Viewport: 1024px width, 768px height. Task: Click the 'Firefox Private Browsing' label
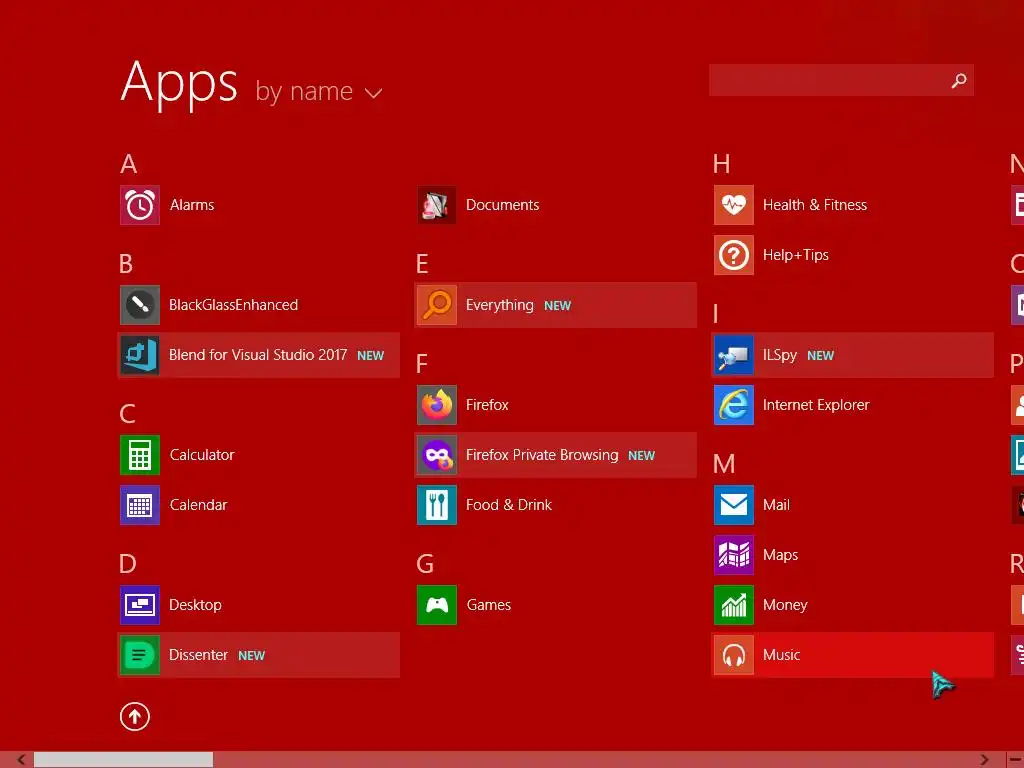(x=542, y=455)
